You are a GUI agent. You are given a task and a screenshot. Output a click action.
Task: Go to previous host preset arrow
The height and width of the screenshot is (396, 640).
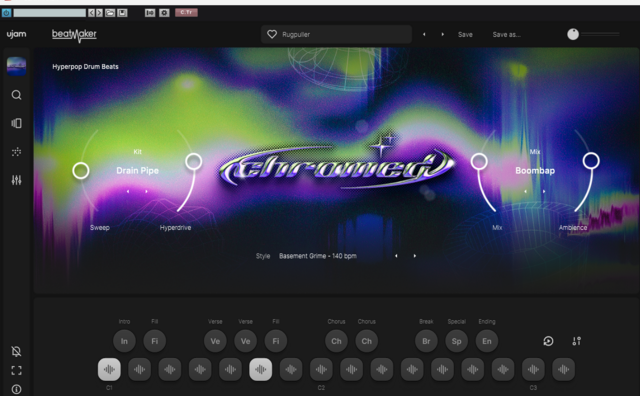click(91, 13)
